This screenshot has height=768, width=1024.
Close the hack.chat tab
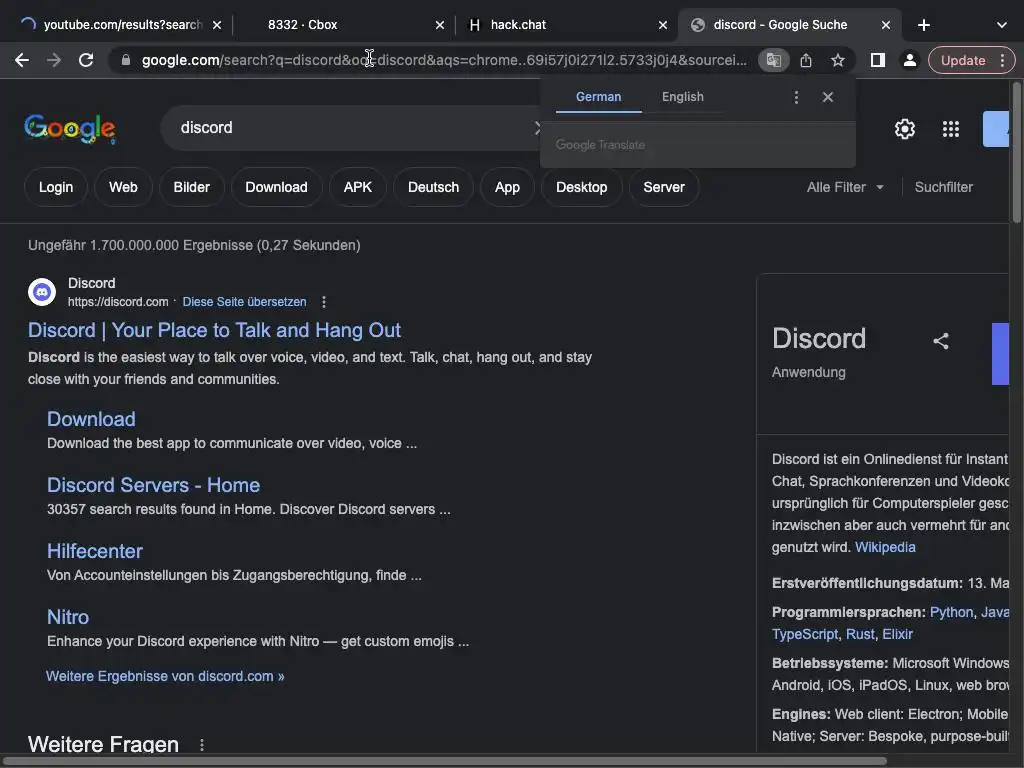pos(663,25)
